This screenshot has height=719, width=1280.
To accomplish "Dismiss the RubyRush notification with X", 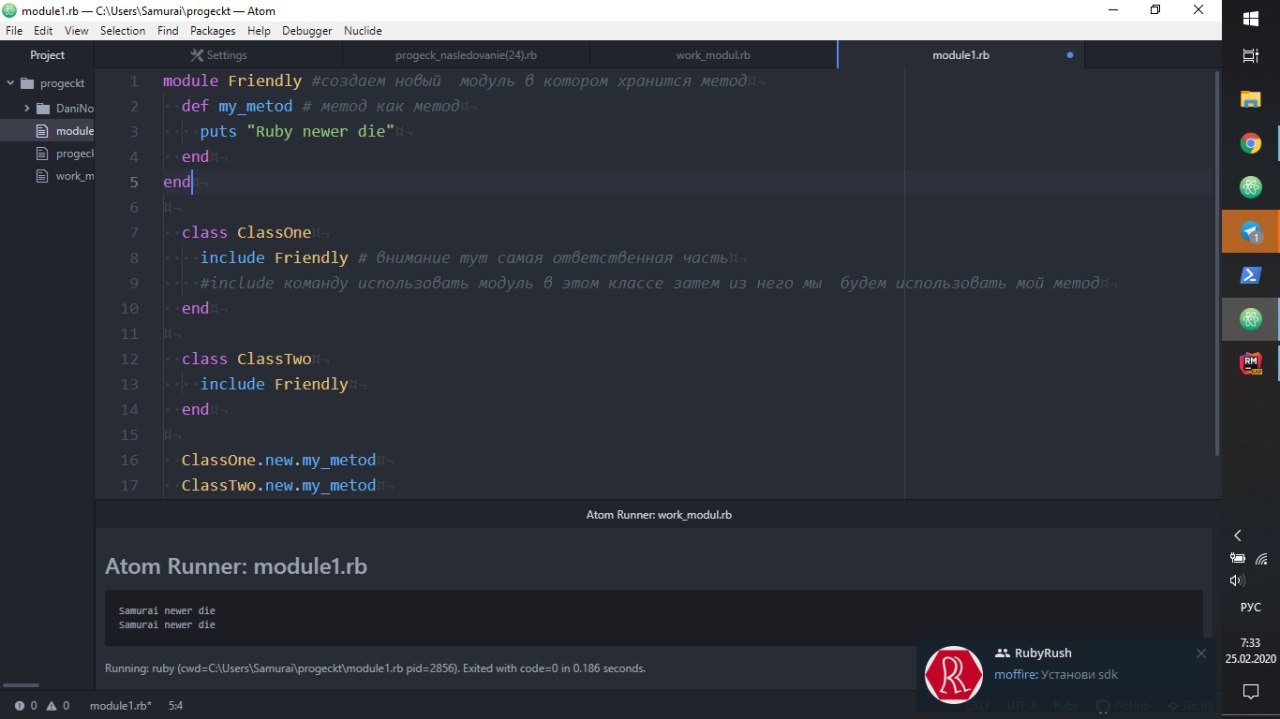I will [x=1201, y=653].
